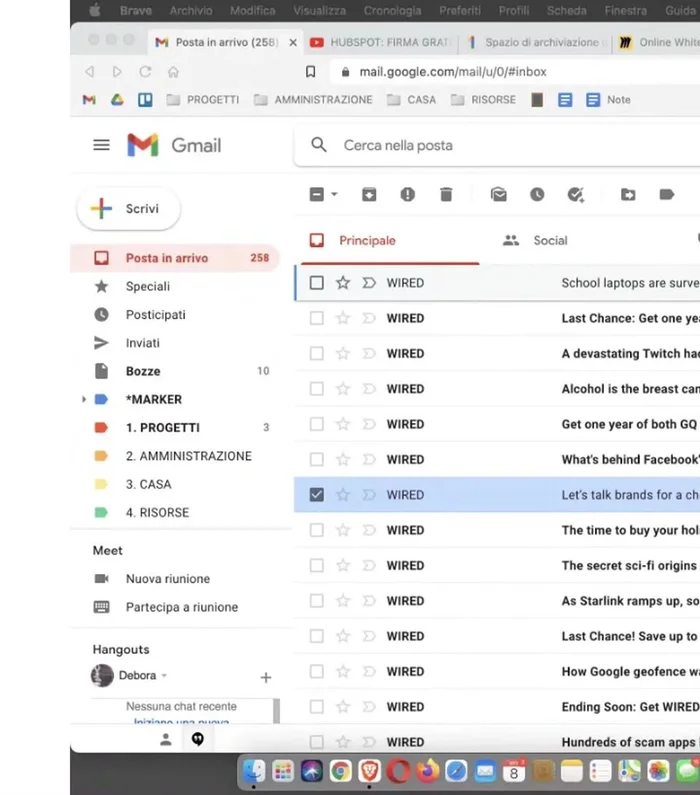Image resolution: width=700 pixels, height=795 pixels.
Task: Star the 'Alcohol is the breast' email
Action: (x=343, y=389)
